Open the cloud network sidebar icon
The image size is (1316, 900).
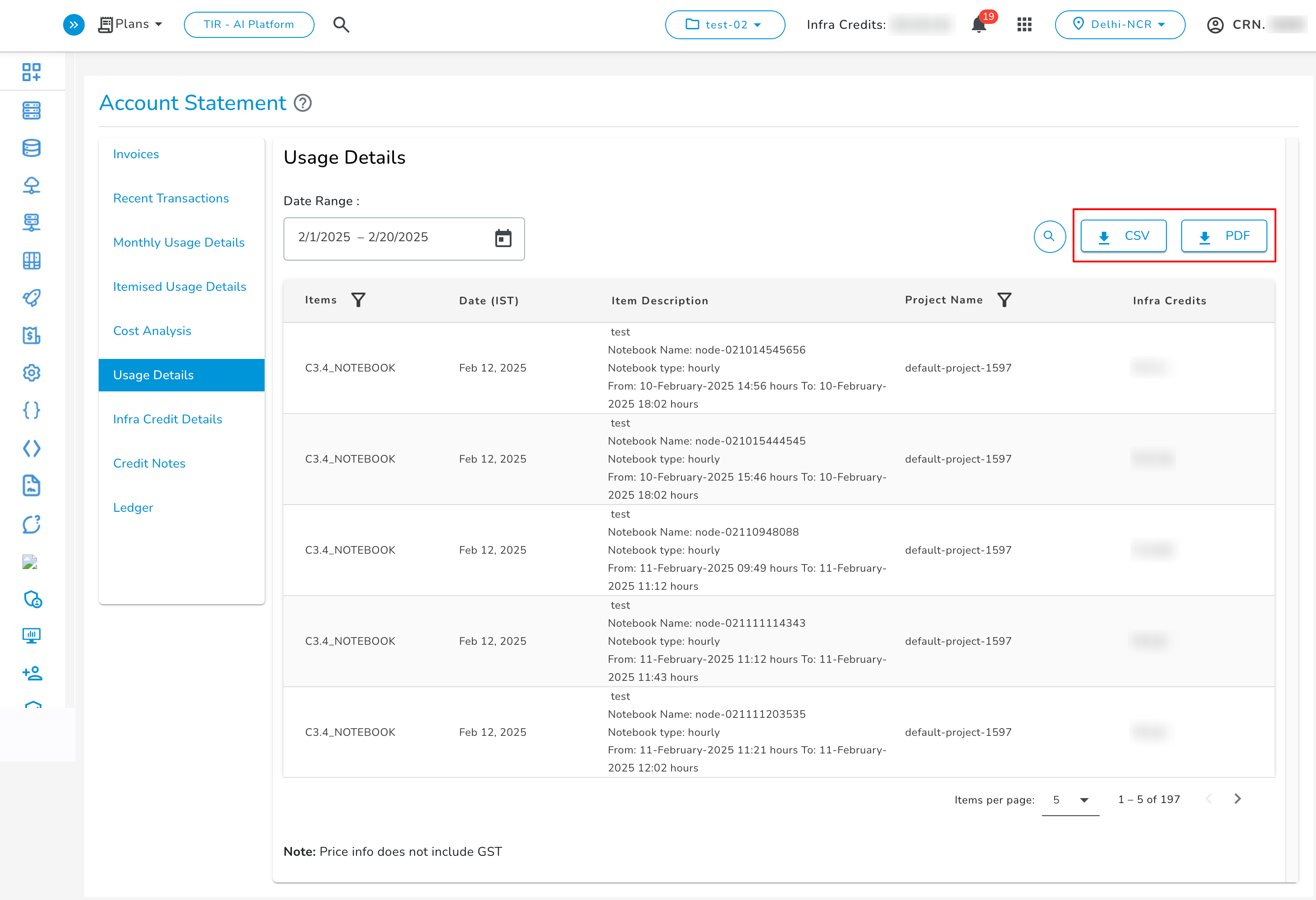pos(32,185)
